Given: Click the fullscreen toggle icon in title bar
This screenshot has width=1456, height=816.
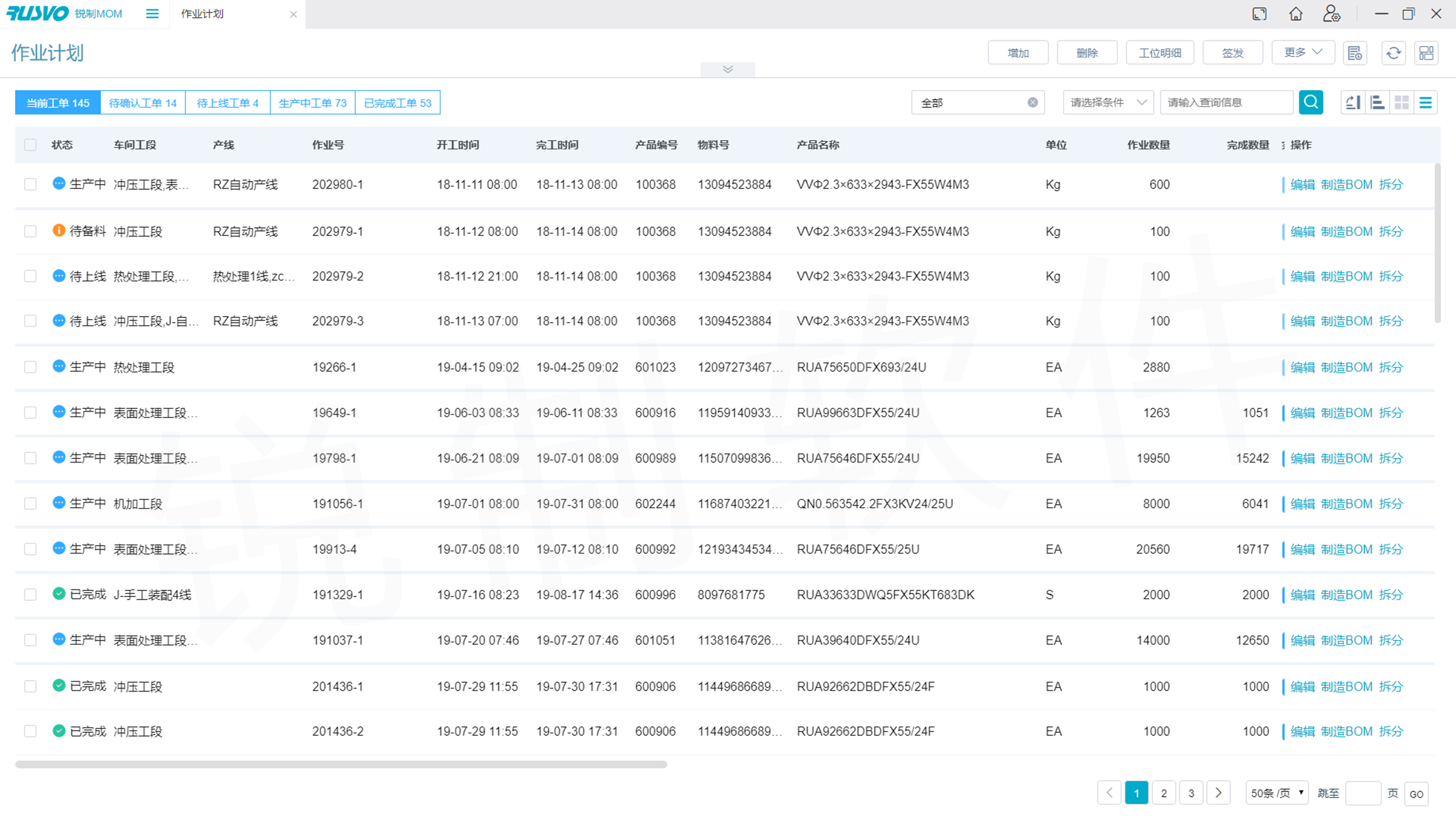Looking at the screenshot, I should pos(1259,14).
